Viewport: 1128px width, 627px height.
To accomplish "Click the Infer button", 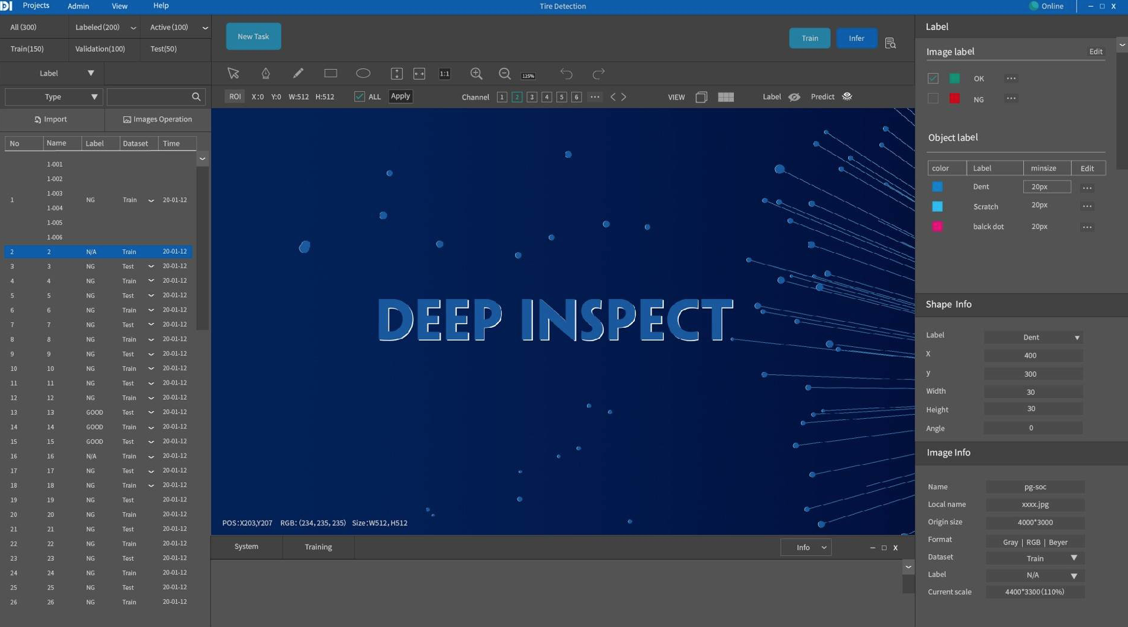I will click(856, 38).
